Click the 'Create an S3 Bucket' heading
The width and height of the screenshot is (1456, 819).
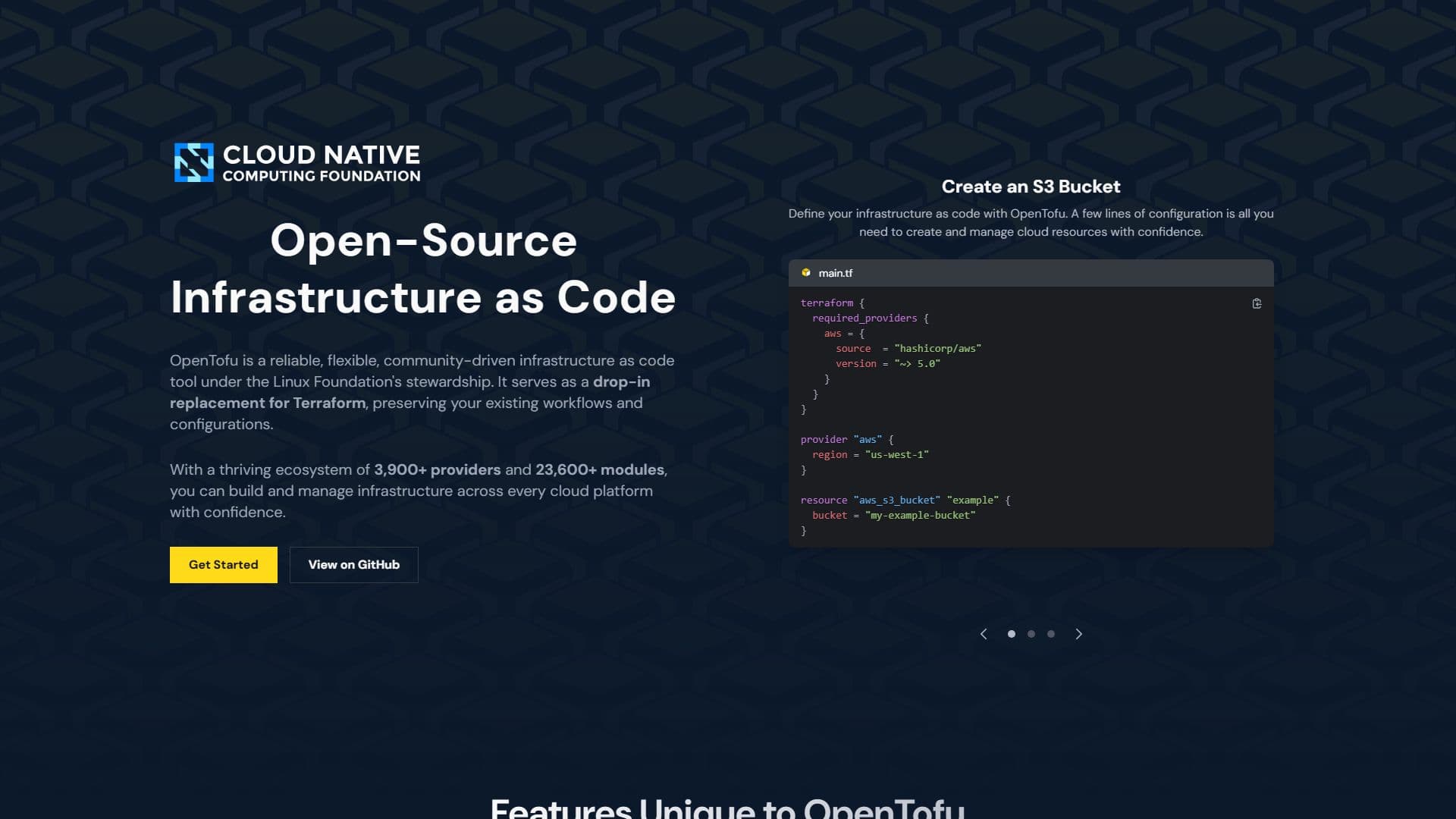coord(1031,187)
